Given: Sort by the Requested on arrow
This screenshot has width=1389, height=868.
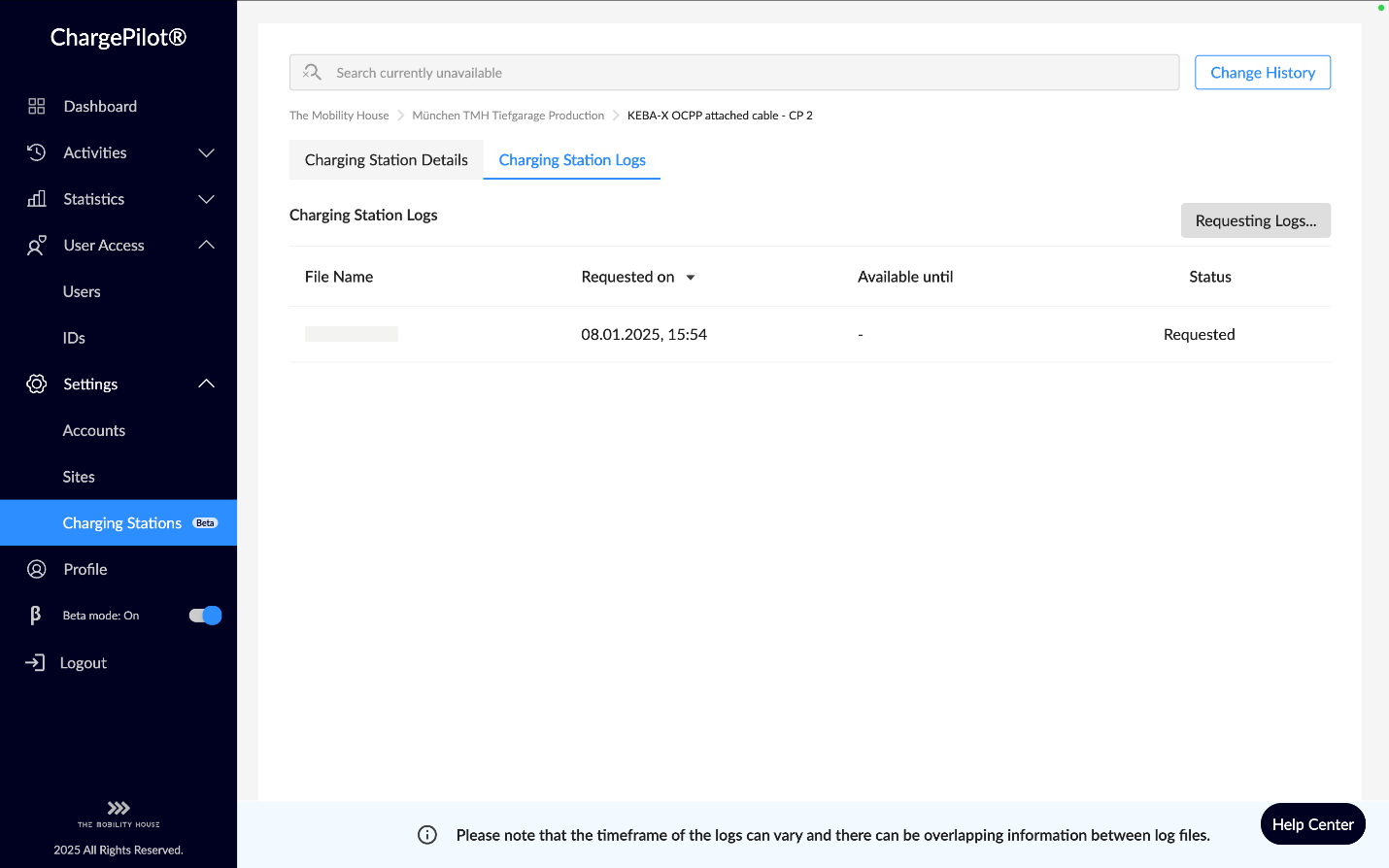Looking at the screenshot, I should [x=691, y=278].
